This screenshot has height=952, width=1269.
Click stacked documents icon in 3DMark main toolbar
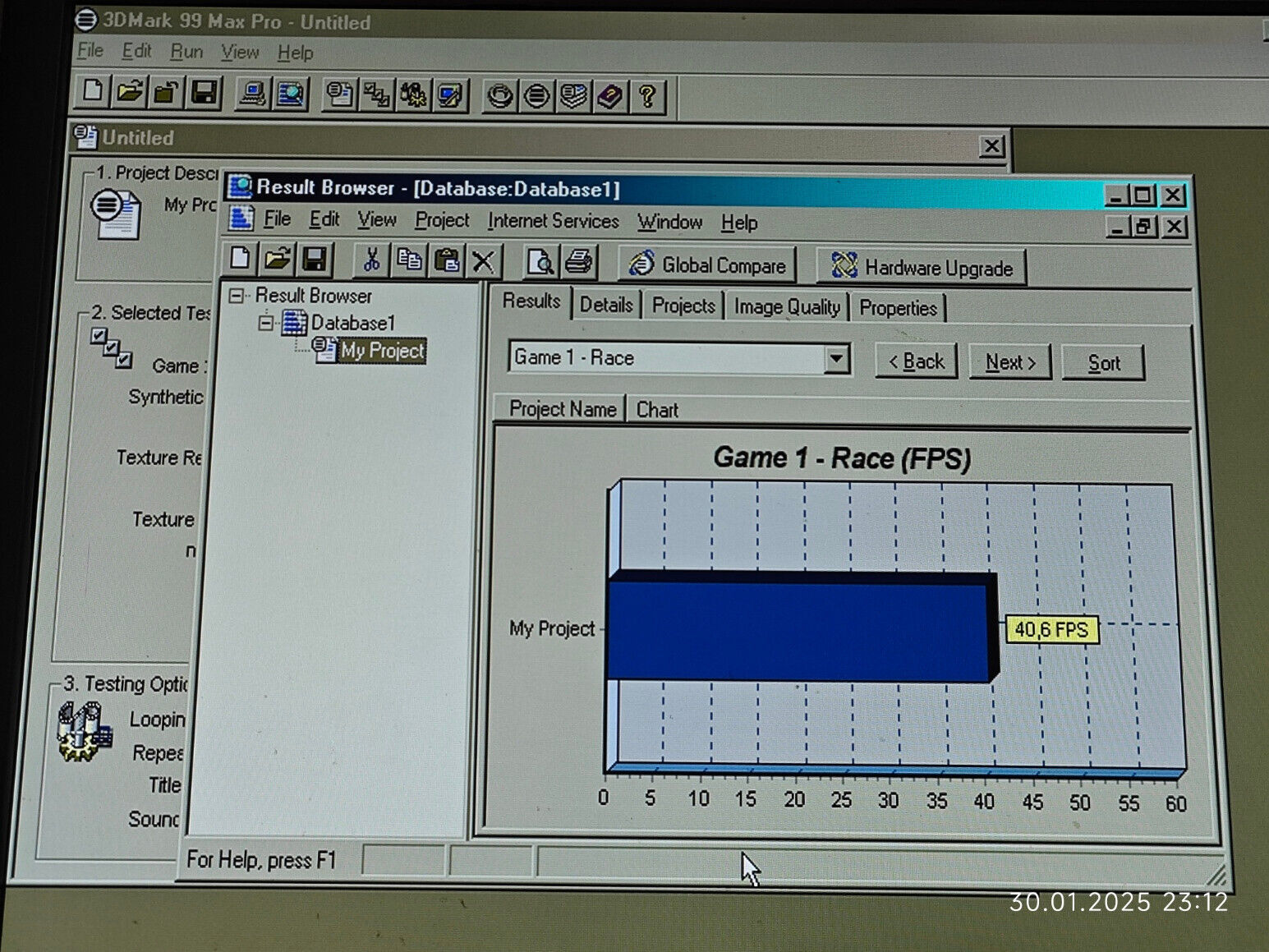pyautogui.click(x=573, y=97)
